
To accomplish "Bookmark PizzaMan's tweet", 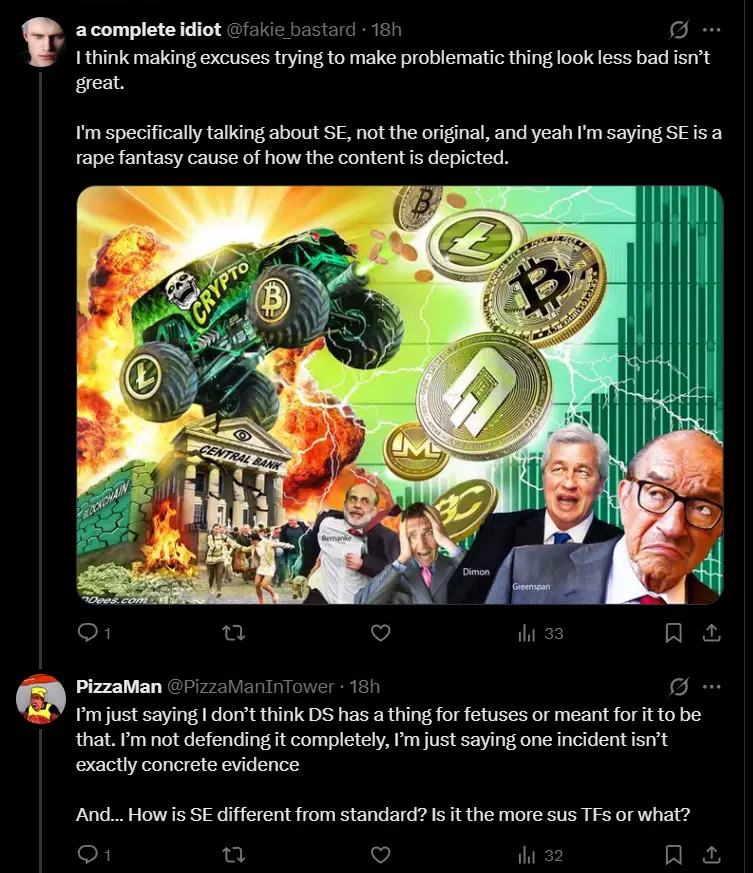I will pos(673,855).
